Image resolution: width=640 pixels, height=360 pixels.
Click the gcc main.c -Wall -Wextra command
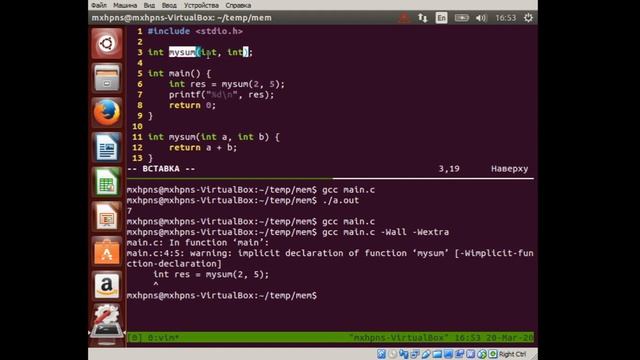click(385, 232)
